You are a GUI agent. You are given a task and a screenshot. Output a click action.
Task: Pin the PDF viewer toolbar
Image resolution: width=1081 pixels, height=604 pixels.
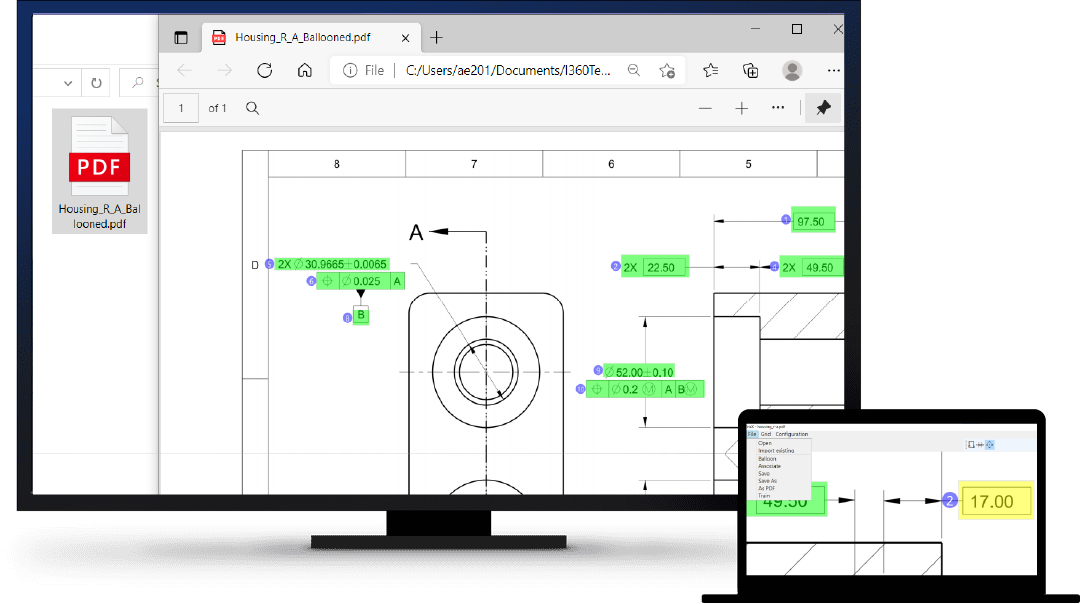pos(822,107)
